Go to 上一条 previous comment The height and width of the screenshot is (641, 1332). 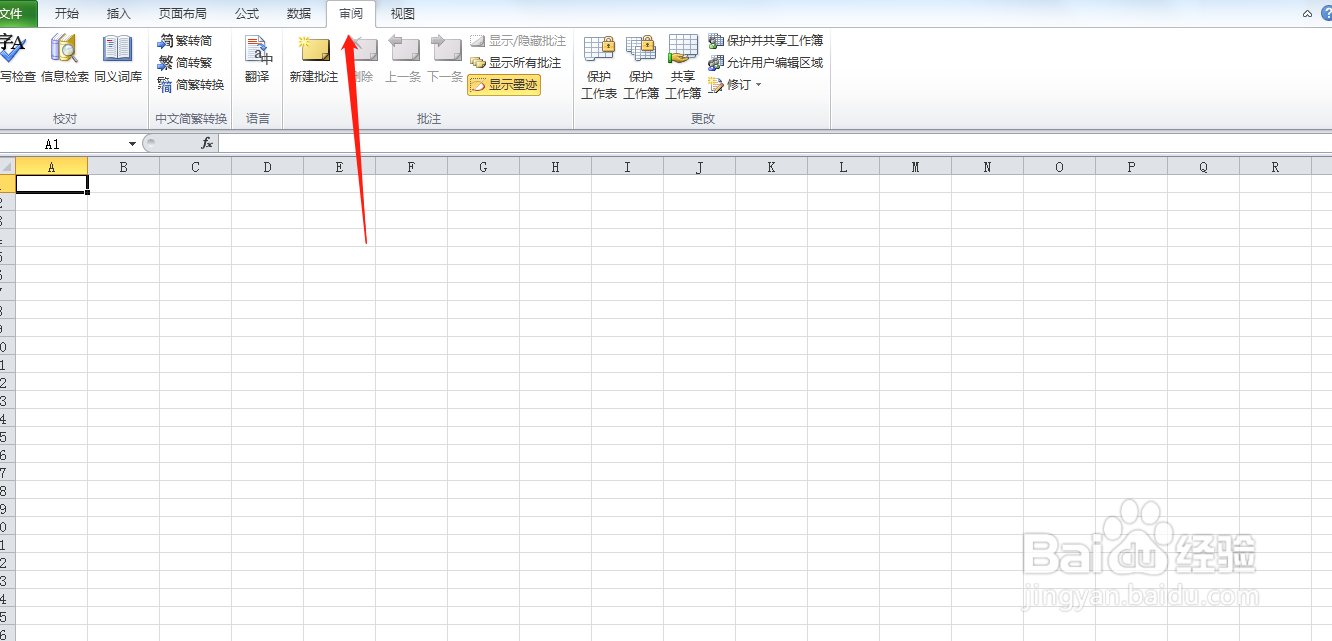pos(403,59)
